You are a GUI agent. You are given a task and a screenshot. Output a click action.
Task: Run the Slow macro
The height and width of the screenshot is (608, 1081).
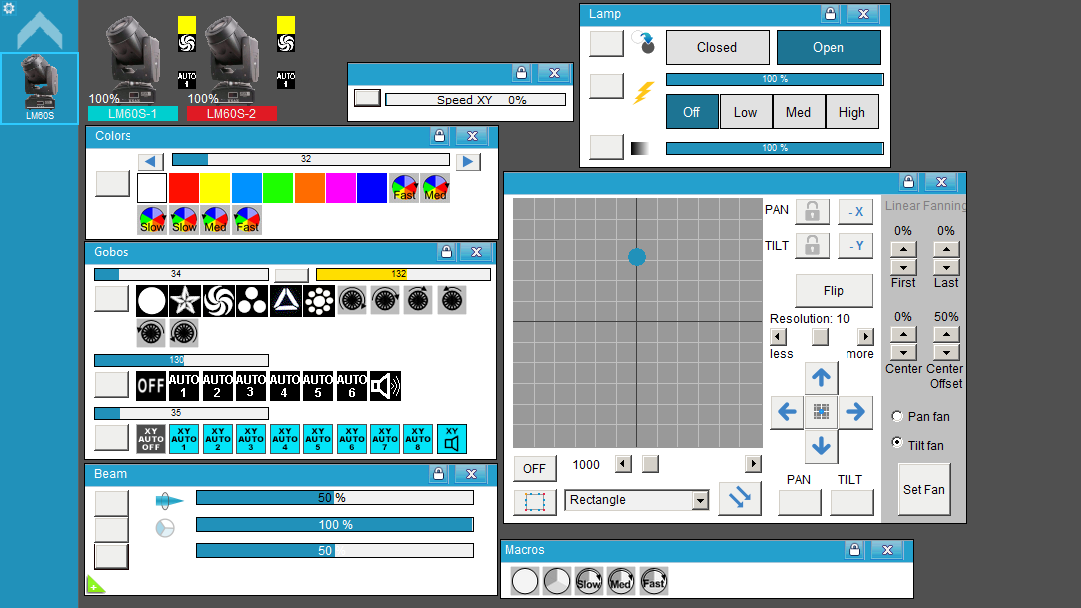click(588, 581)
